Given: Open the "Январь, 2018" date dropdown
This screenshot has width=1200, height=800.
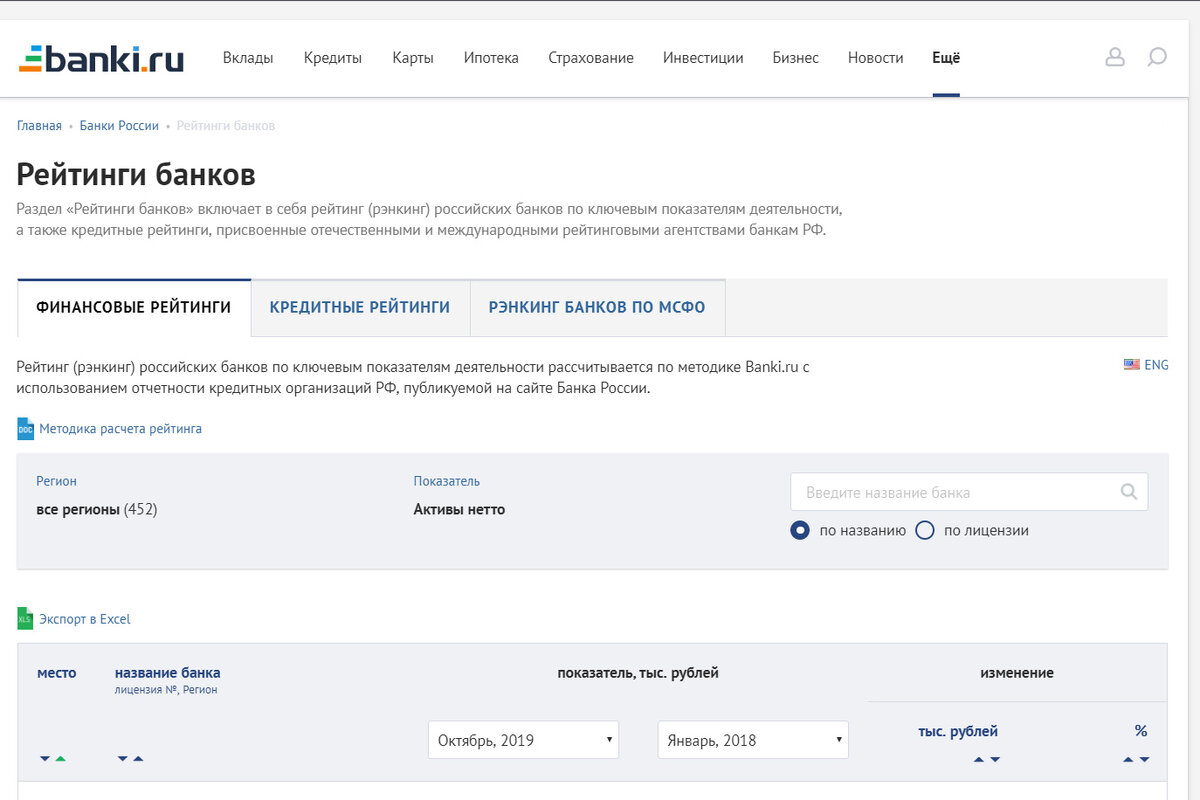Looking at the screenshot, I should click(x=753, y=740).
